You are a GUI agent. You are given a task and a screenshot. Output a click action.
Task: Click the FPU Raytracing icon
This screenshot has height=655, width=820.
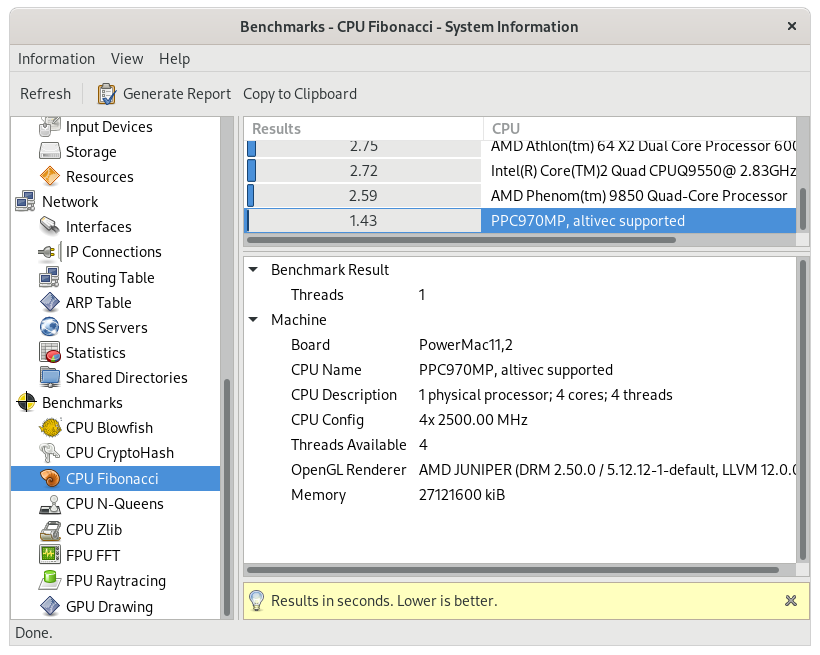click(x=50, y=580)
